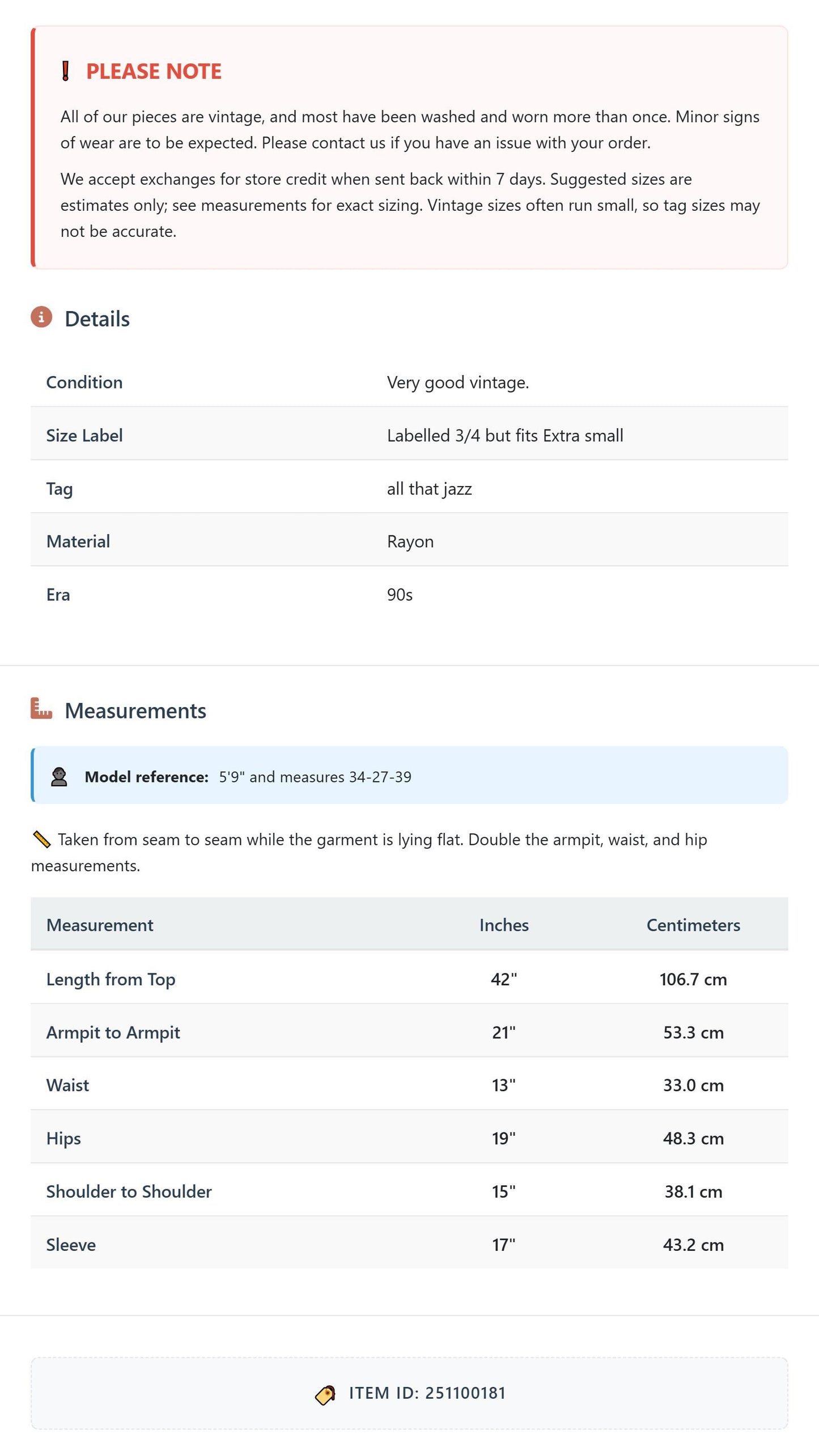Click the ITEM ID 251100181 text
This screenshot has width=819, height=1456.
[427, 1393]
